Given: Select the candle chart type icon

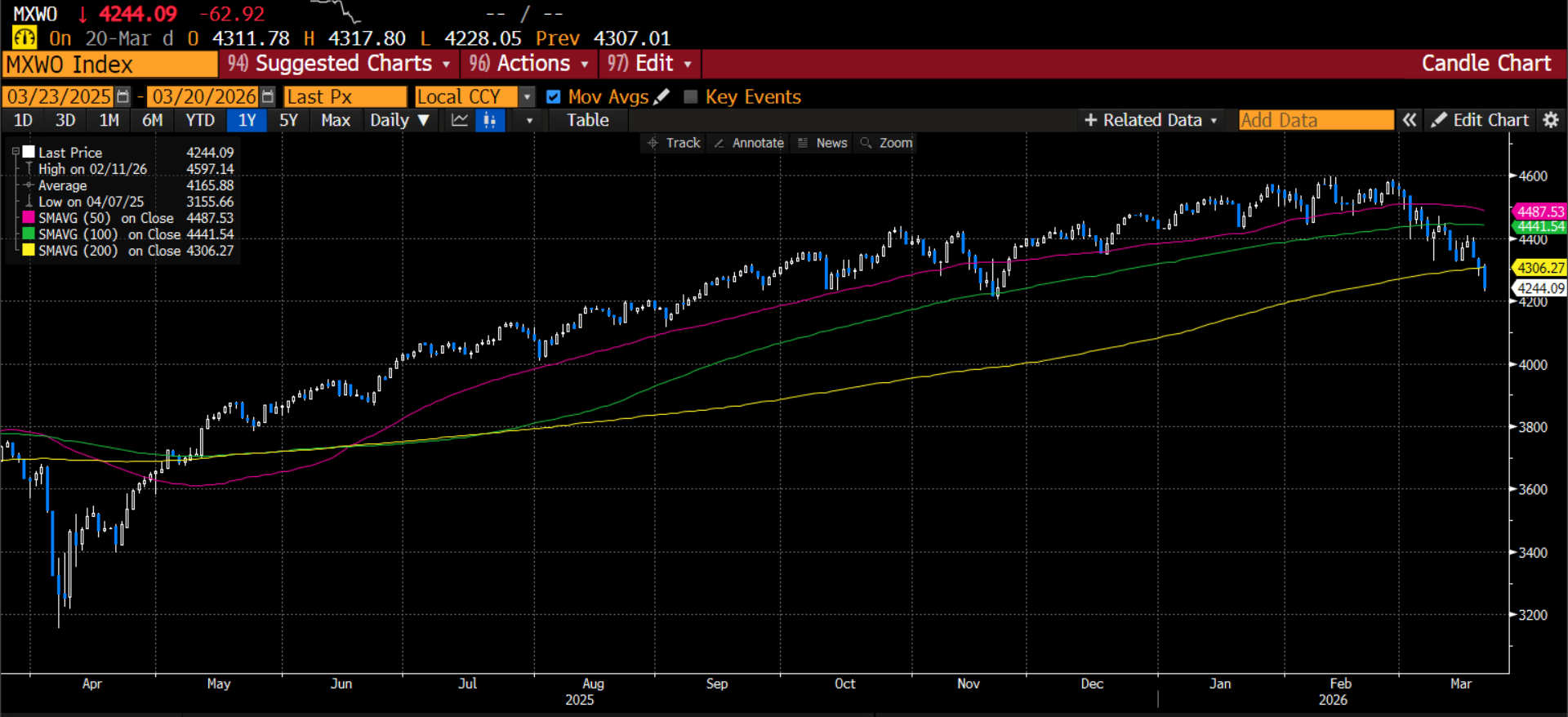Looking at the screenshot, I should (x=490, y=121).
